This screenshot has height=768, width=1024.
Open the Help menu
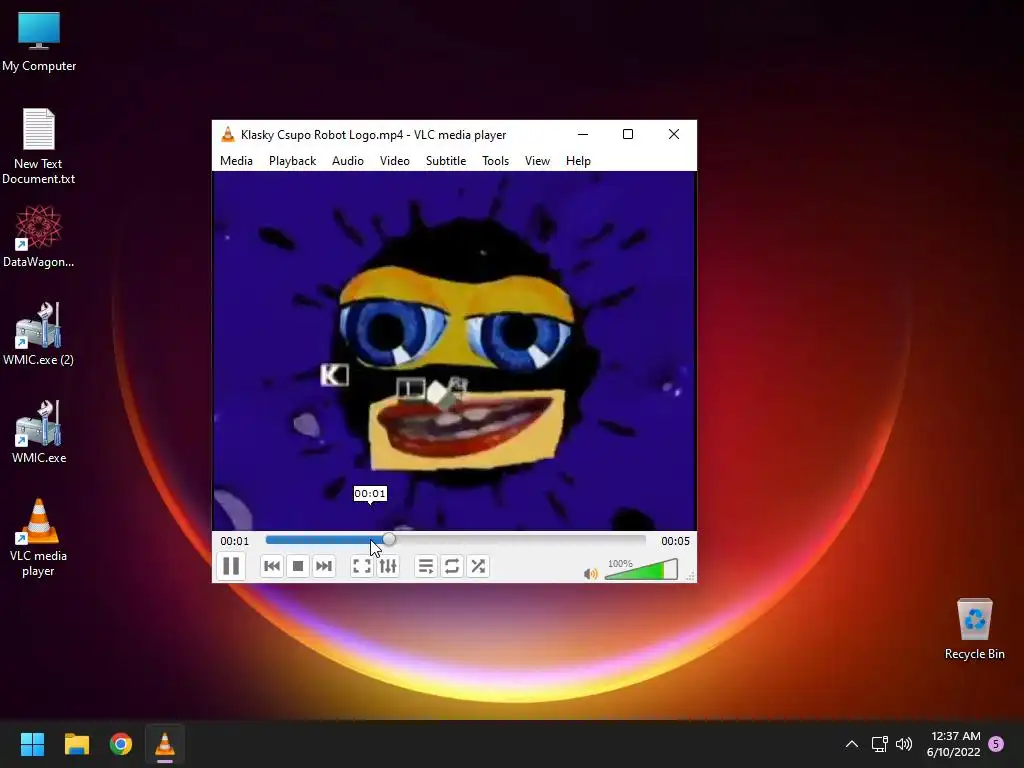pyautogui.click(x=579, y=161)
